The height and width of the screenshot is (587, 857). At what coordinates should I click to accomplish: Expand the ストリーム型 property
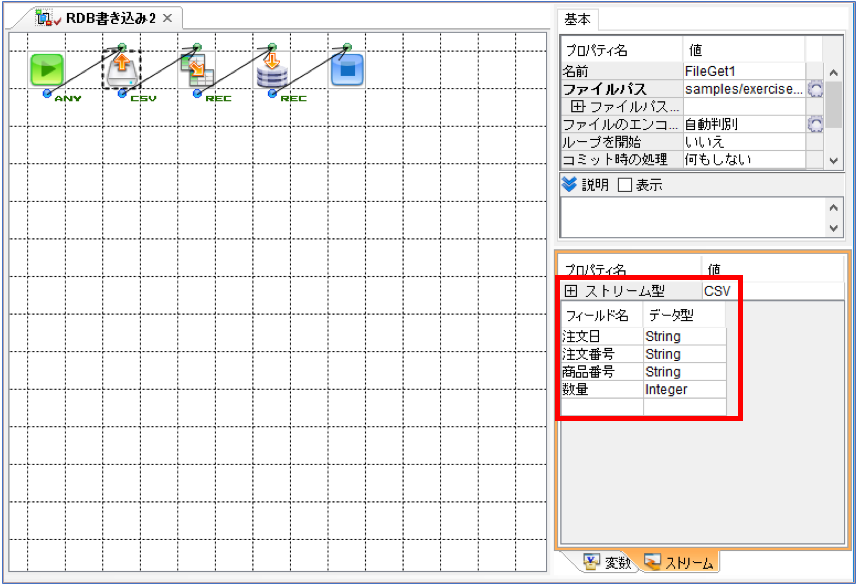coord(571,291)
